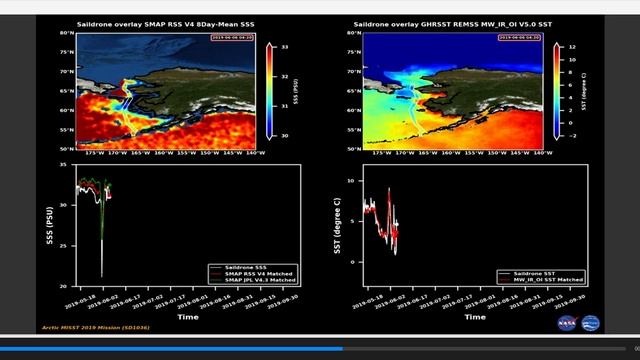Click the date stamp on the SSS salinity map
The image size is (640, 360).
pyautogui.click(x=232, y=38)
